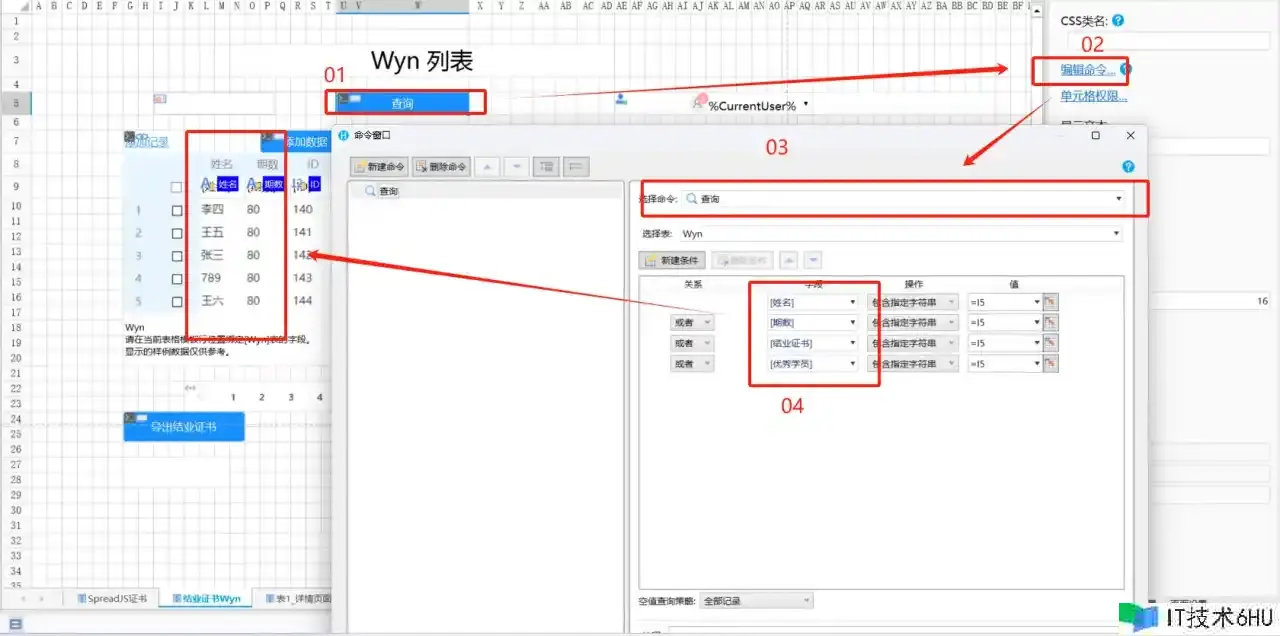The width and height of the screenshot is (1280, 636).
Task: Click the formula icon beside the 优秀学员 value
Action: (x=1050, y=364)
